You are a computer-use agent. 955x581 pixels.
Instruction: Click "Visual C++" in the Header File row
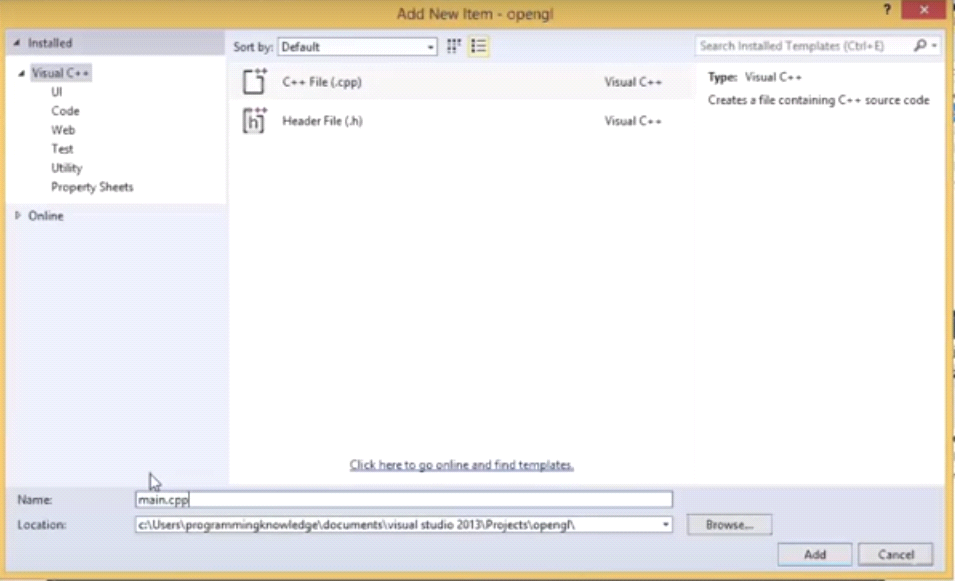click(x=633, y=121)
